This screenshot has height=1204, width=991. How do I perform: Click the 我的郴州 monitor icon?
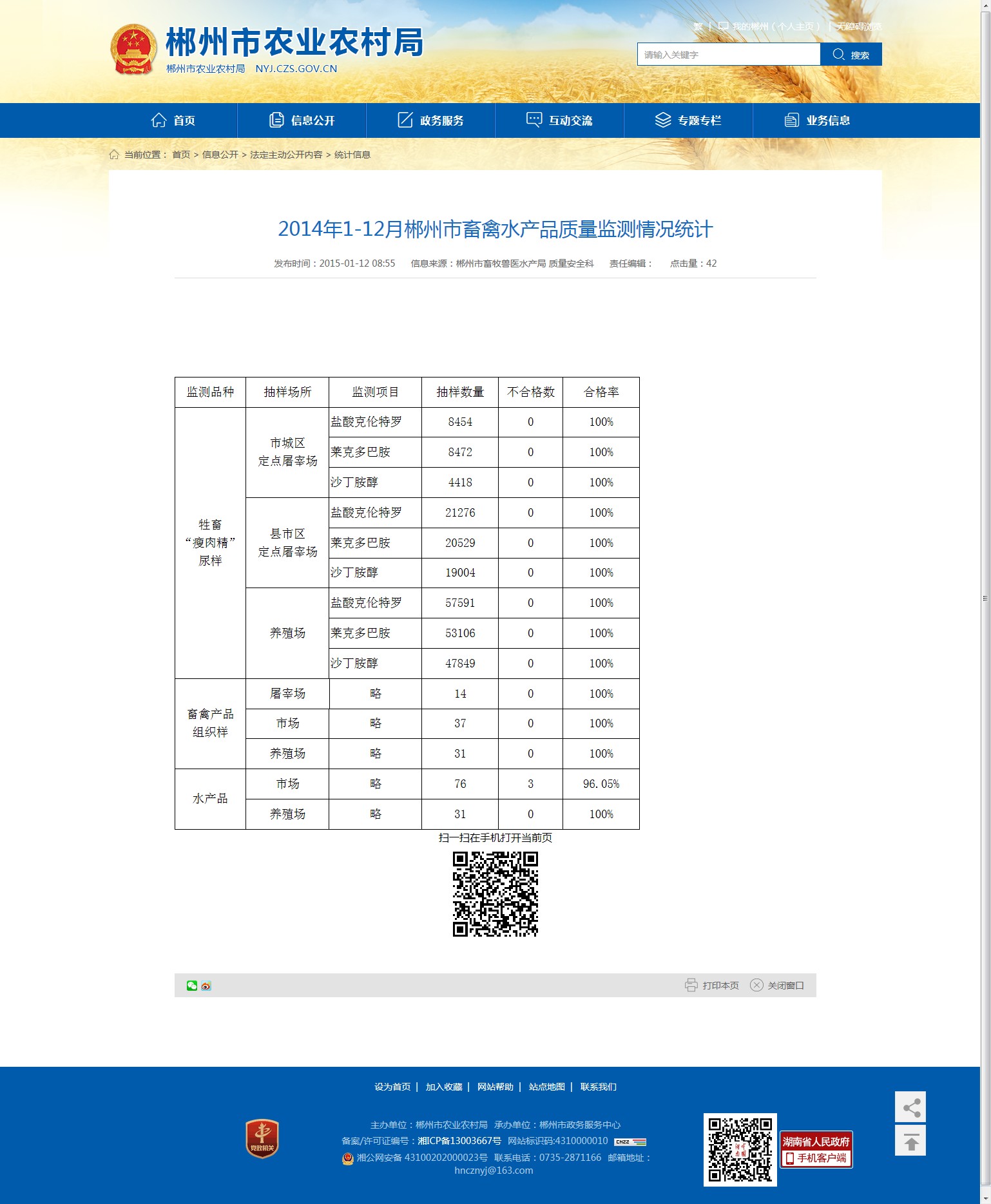tap(724, 26)
